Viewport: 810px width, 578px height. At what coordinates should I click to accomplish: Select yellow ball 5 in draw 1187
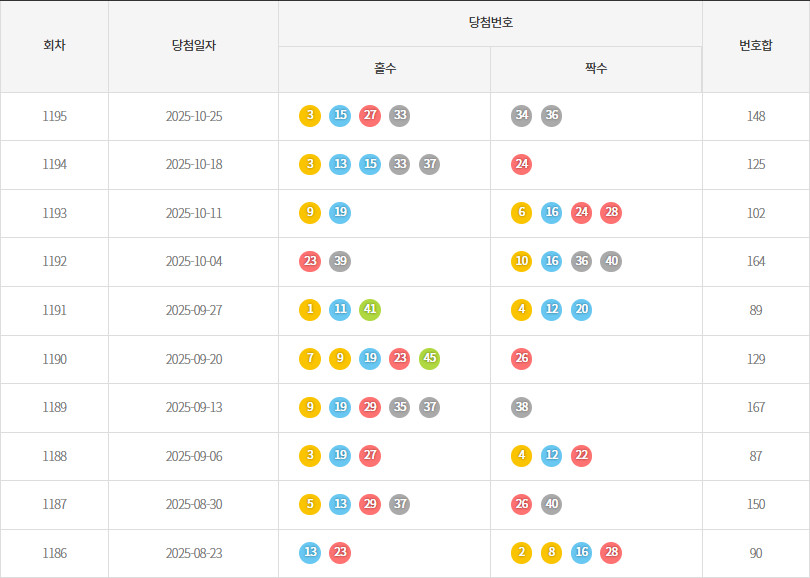click(x=310, y=504)
